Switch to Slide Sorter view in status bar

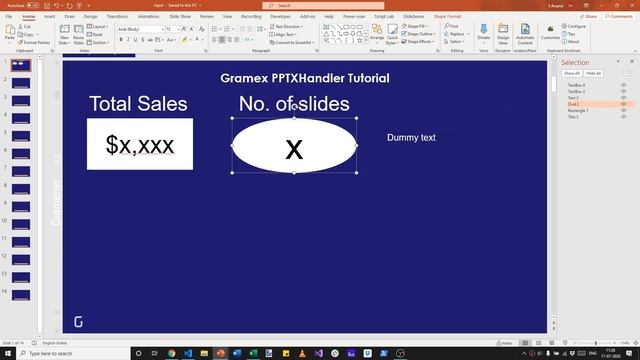539,343
